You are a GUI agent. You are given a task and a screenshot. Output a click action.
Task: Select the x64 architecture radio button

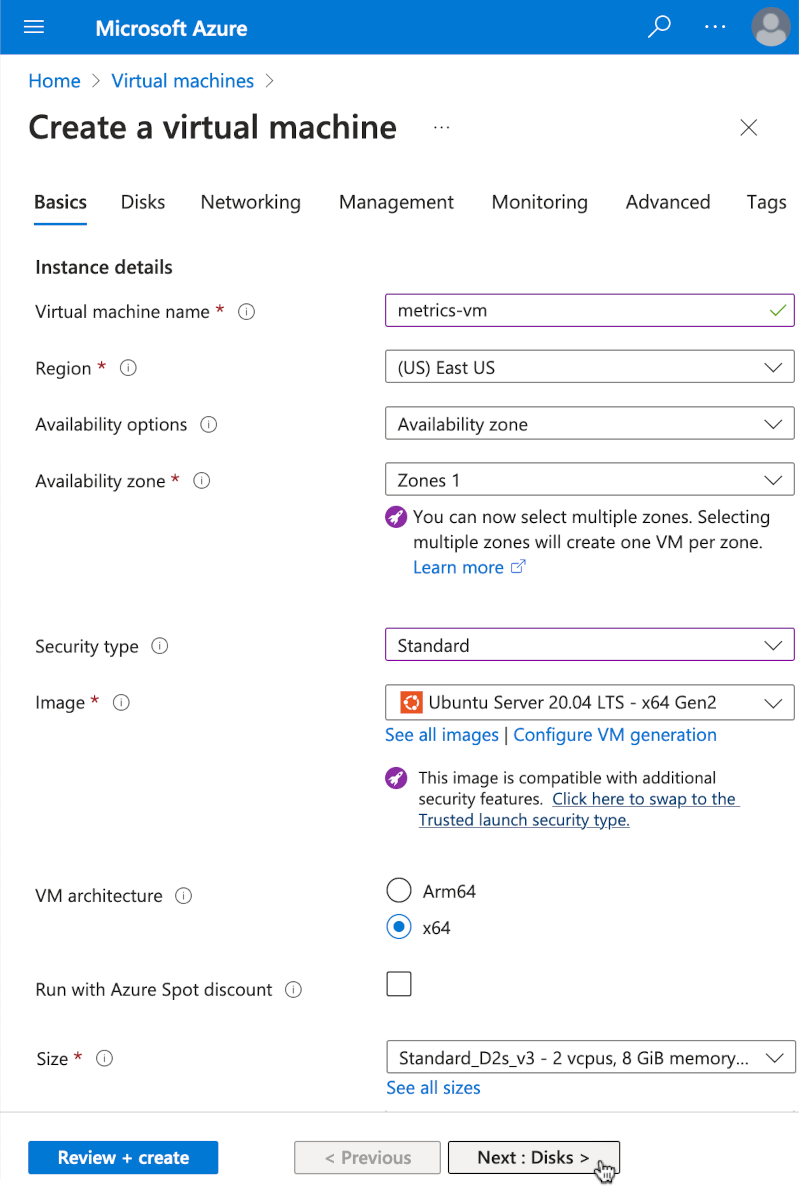click(399, 928)
